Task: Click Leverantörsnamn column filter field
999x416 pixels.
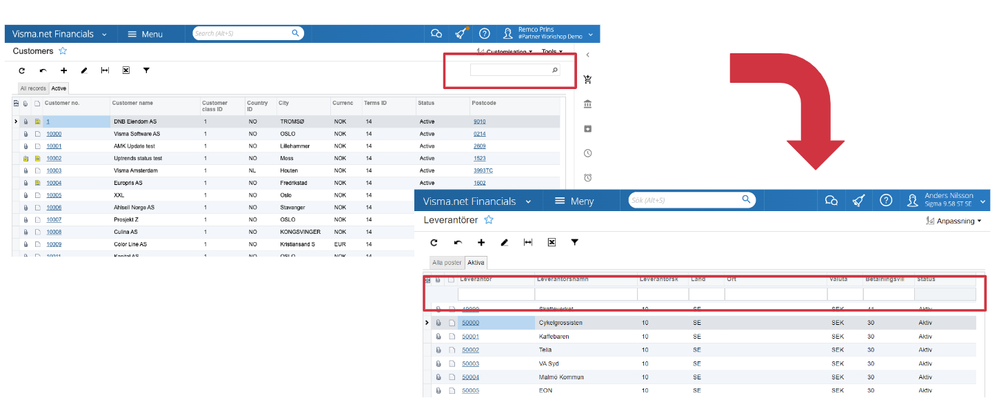Action: pyautogui.click(x=586, y=294)
